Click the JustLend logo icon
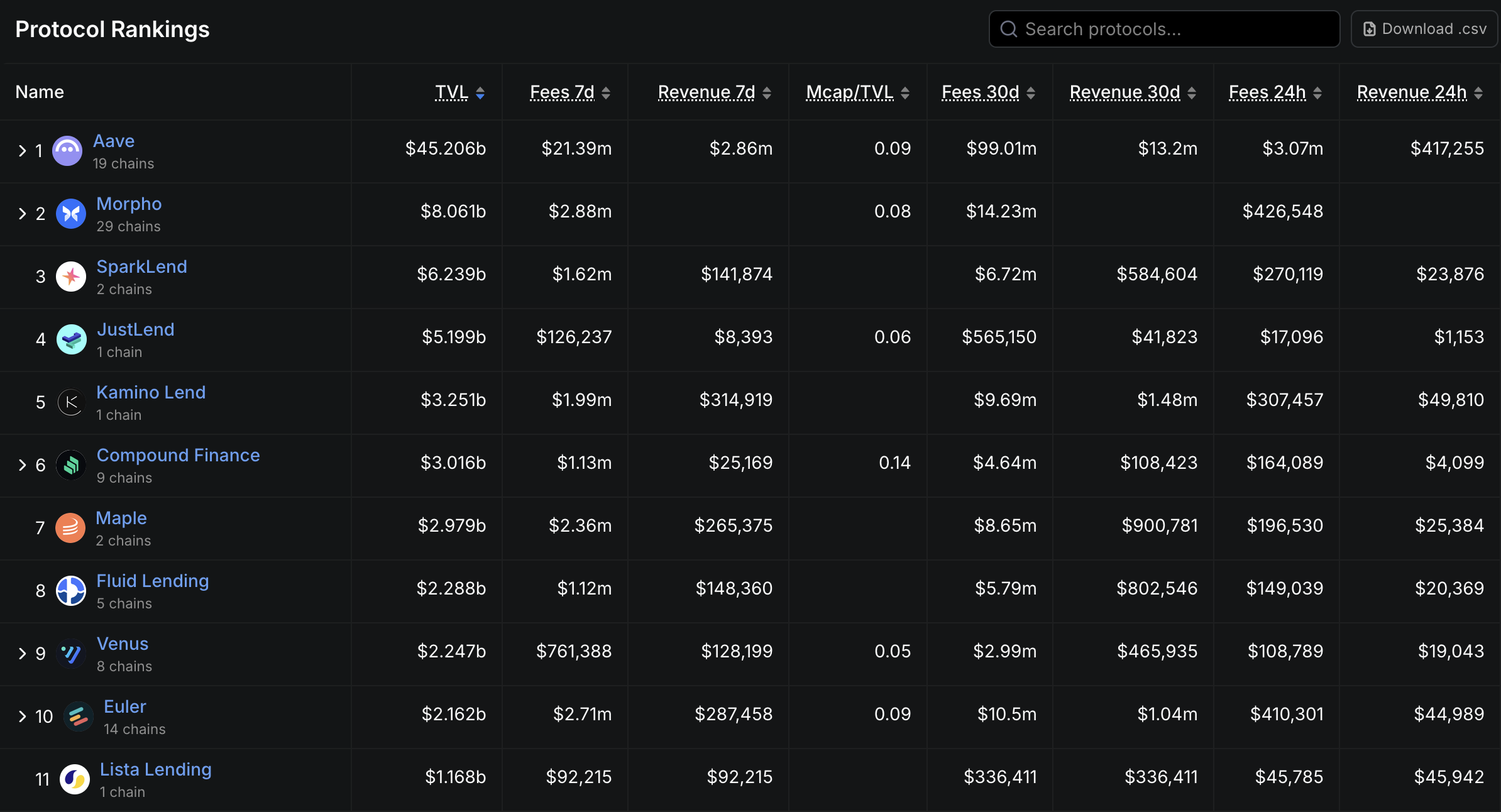Image resolution: width=1501 pixels, height=812 pixels. 72,339
